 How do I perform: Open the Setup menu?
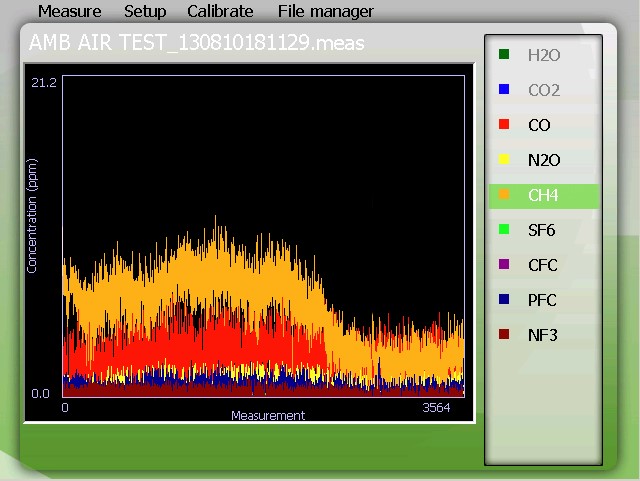coord(145,12)
